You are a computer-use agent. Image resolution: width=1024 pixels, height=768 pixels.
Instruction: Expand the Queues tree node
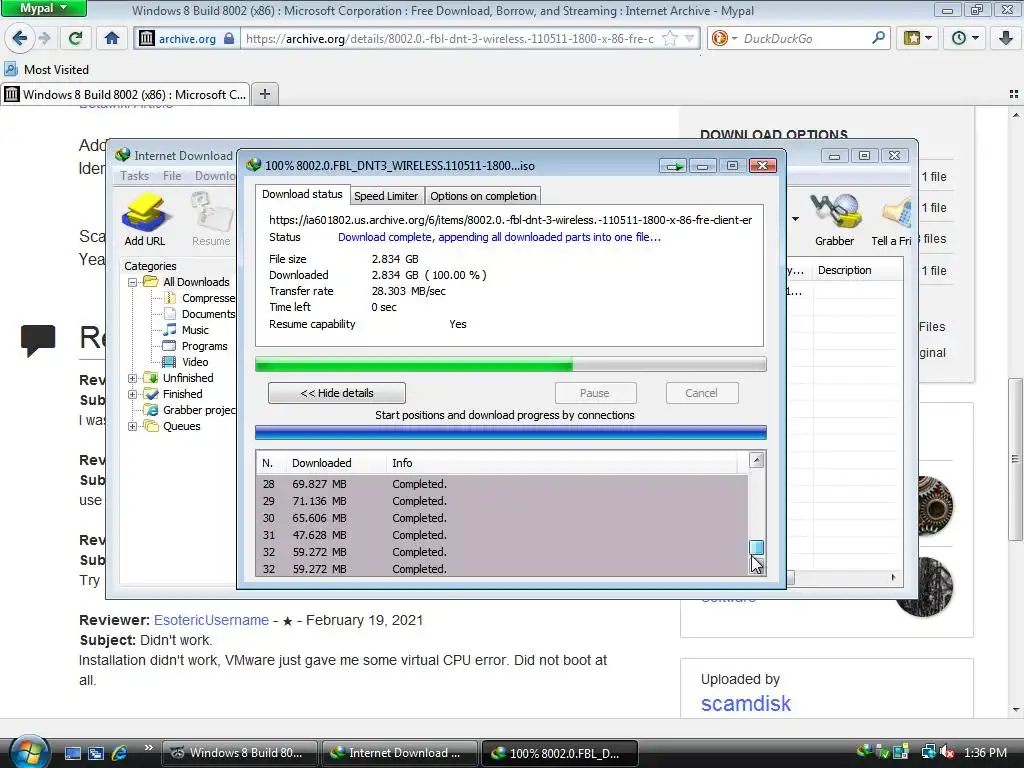tap(133, 426)
